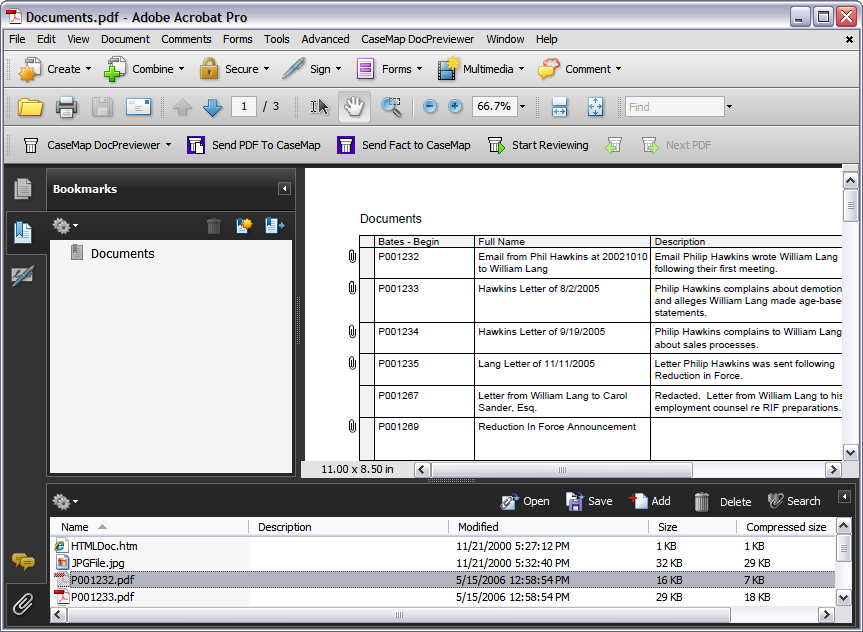Show the Attachments panel paperclip icon
Viewport: 863px width, 632px height.
click(x=23, y=603)
